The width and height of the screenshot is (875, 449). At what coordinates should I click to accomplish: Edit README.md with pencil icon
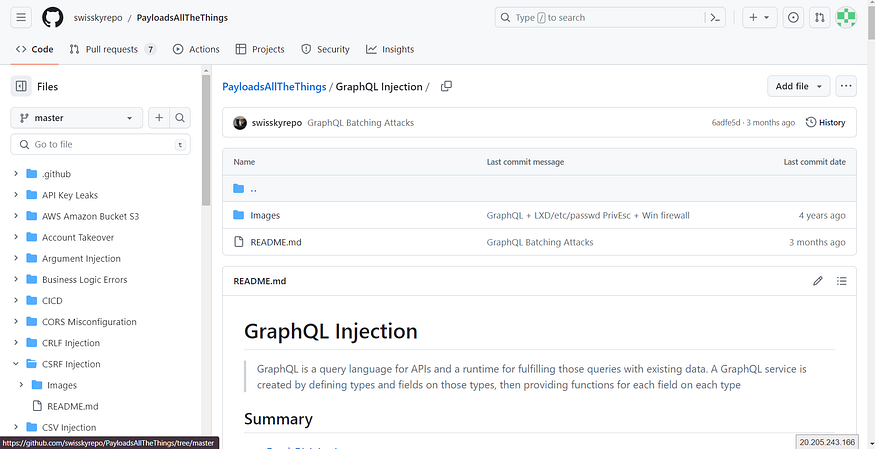click(818, 281)
